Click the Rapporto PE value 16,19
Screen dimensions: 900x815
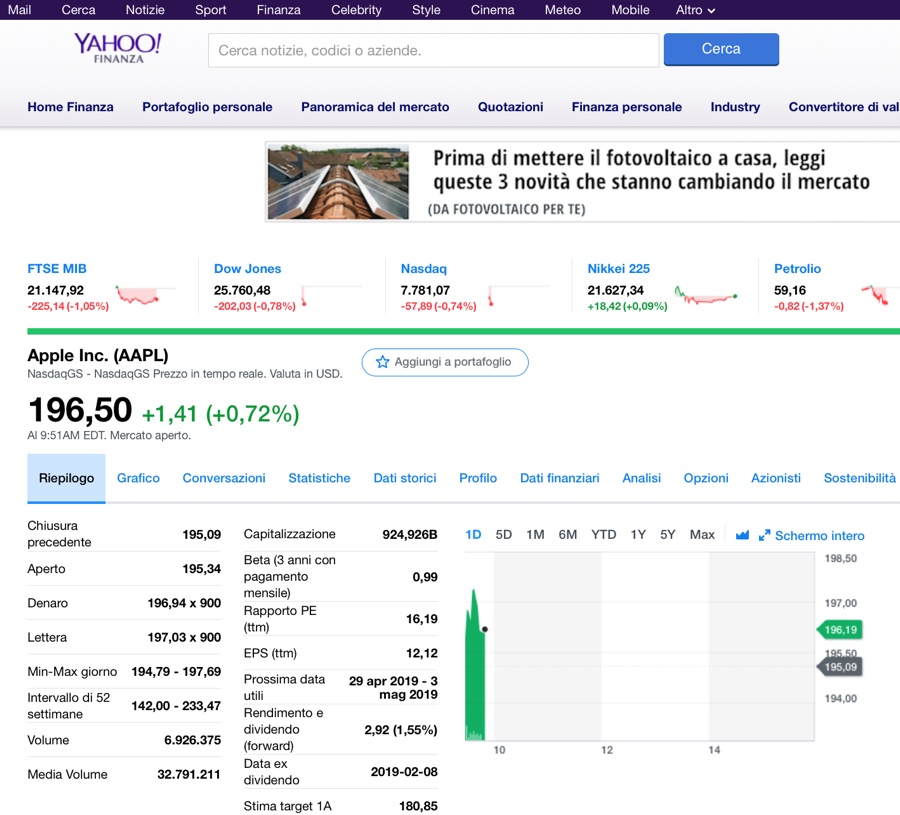point(422,619)
